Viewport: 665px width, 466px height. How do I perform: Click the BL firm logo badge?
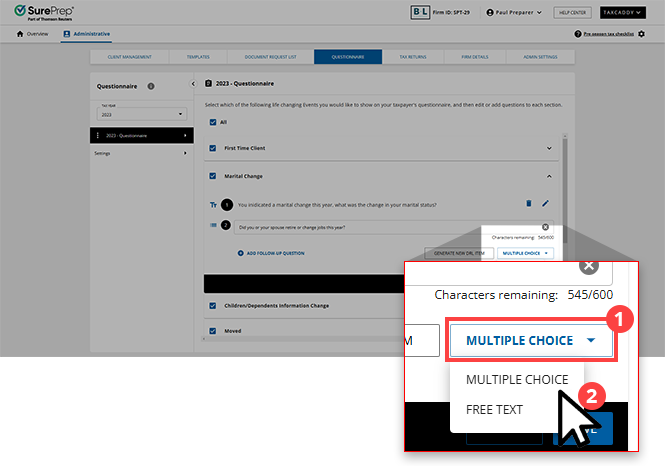coord(420,12)
